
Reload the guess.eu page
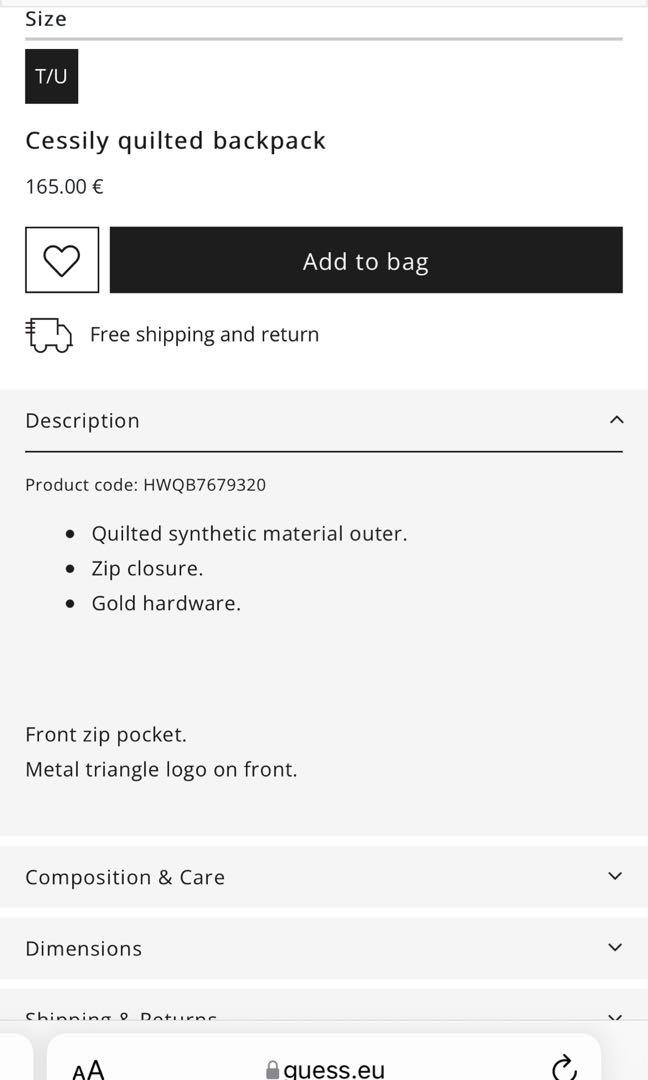pyautogui.click(x=564, y=1067)
